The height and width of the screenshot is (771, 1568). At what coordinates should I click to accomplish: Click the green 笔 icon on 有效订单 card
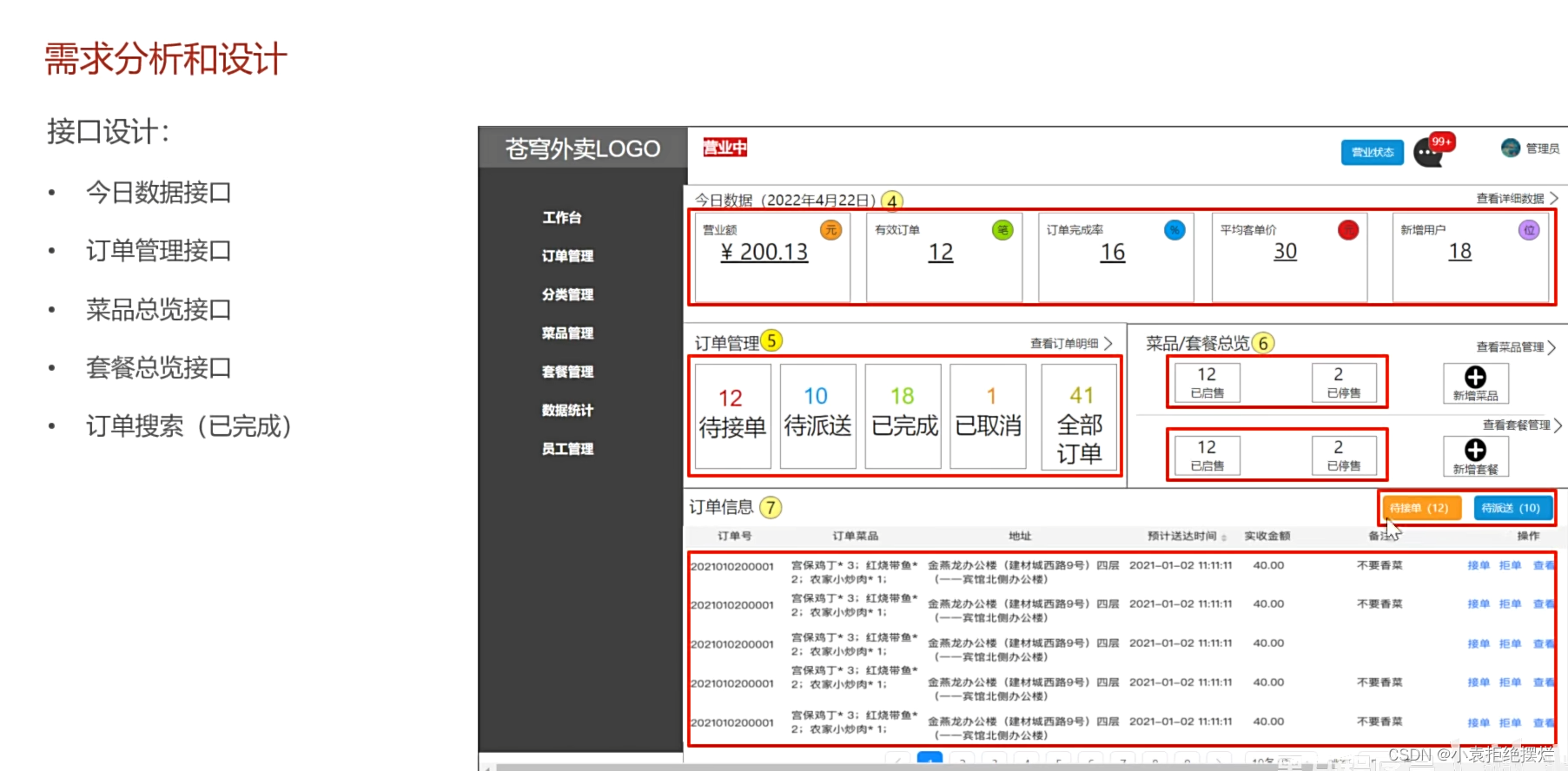click(1002, 230)
